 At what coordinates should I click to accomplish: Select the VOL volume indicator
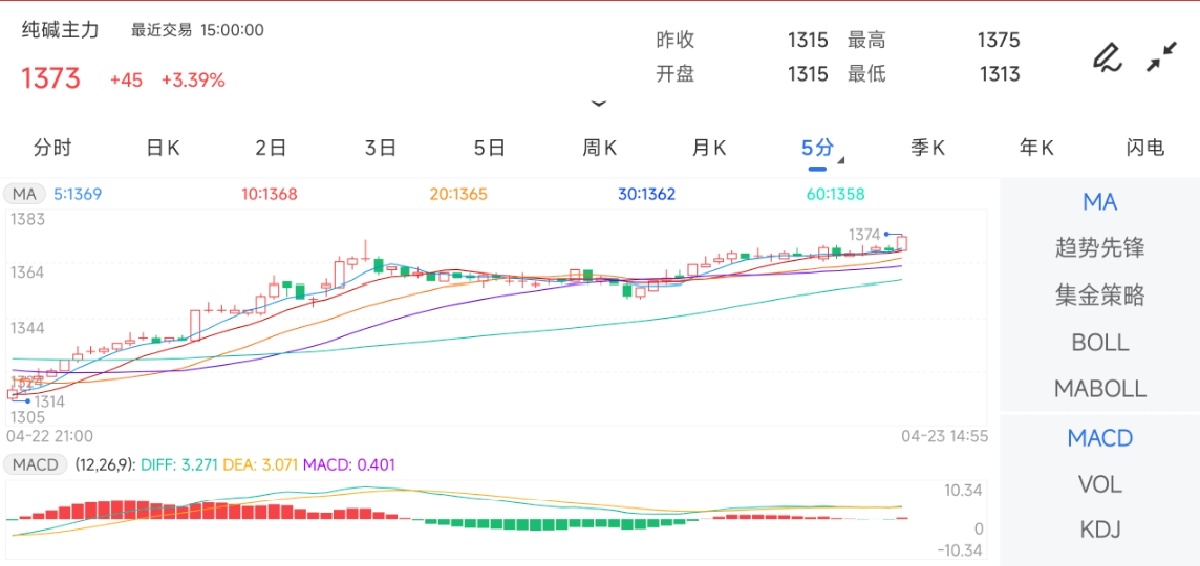pyautogui.click(x=1100, y=484)
